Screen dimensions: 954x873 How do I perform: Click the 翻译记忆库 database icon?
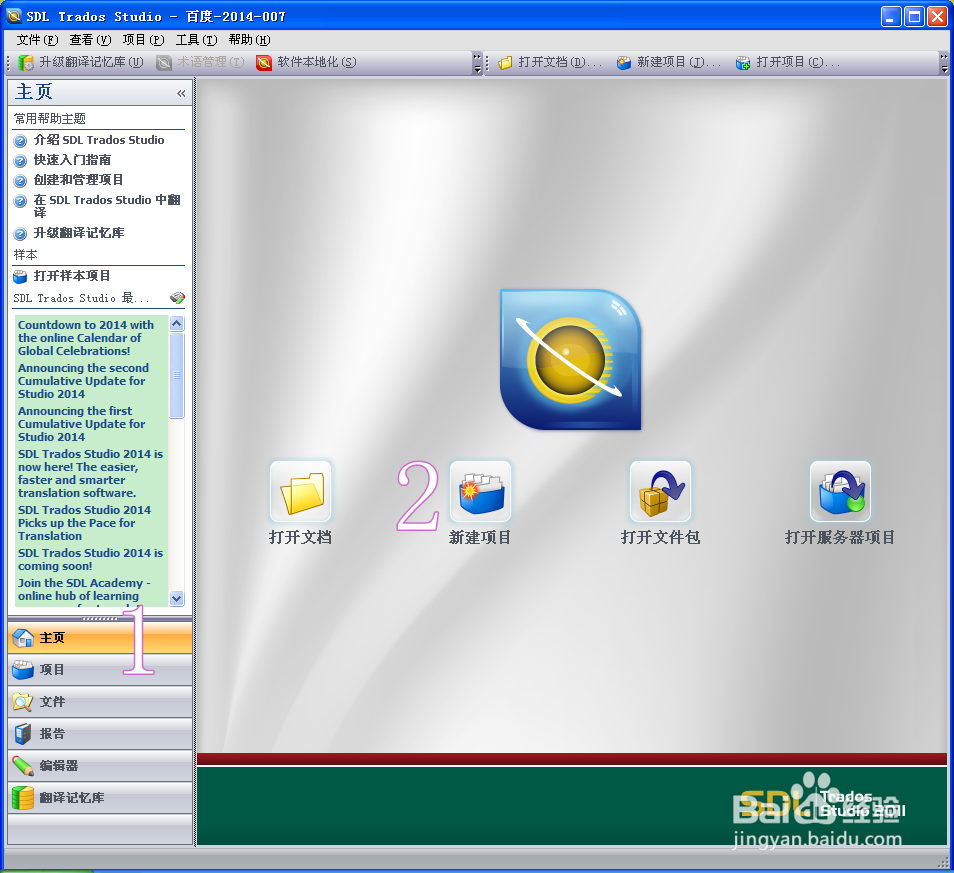click(x=23, y=798)
